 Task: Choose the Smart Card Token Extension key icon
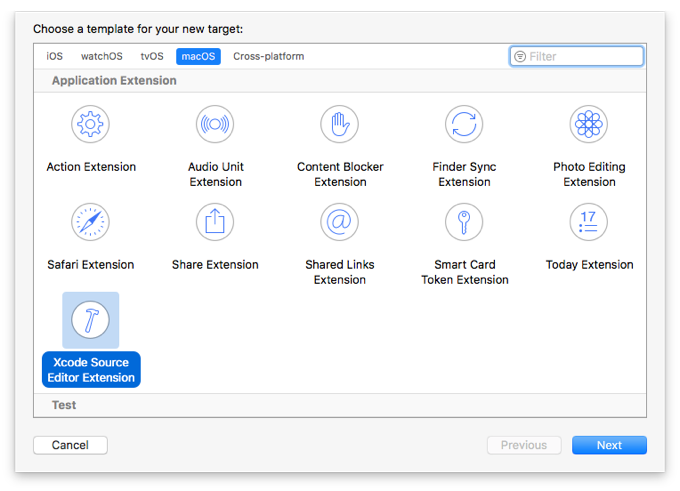[464, 222]
